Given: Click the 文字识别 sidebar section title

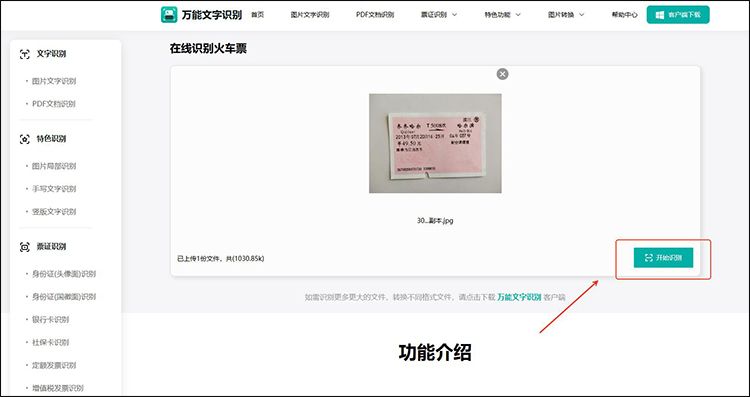Looking at the screenshot, I should point(51,54).
